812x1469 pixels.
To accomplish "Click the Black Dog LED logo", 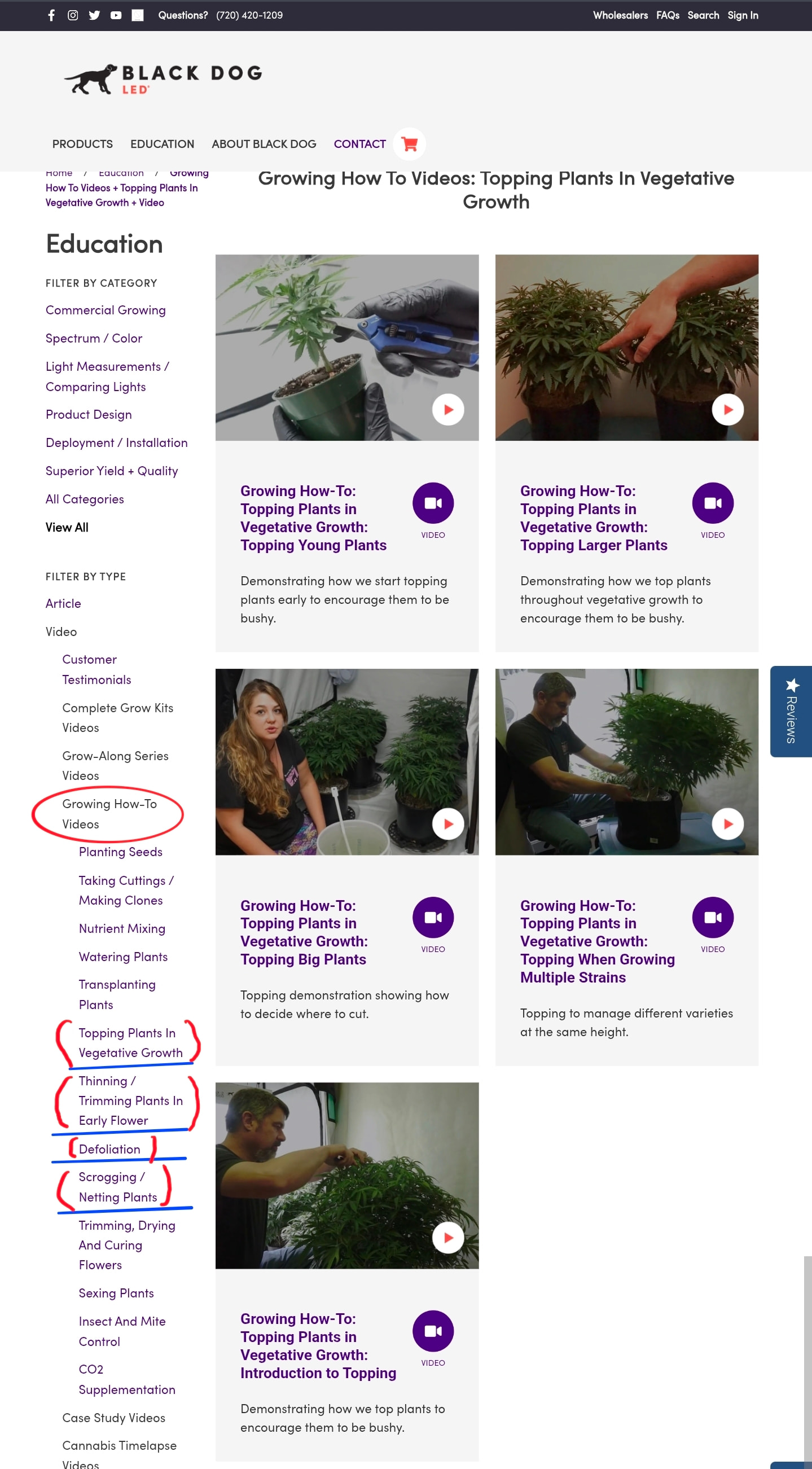I will coord(163,79).
